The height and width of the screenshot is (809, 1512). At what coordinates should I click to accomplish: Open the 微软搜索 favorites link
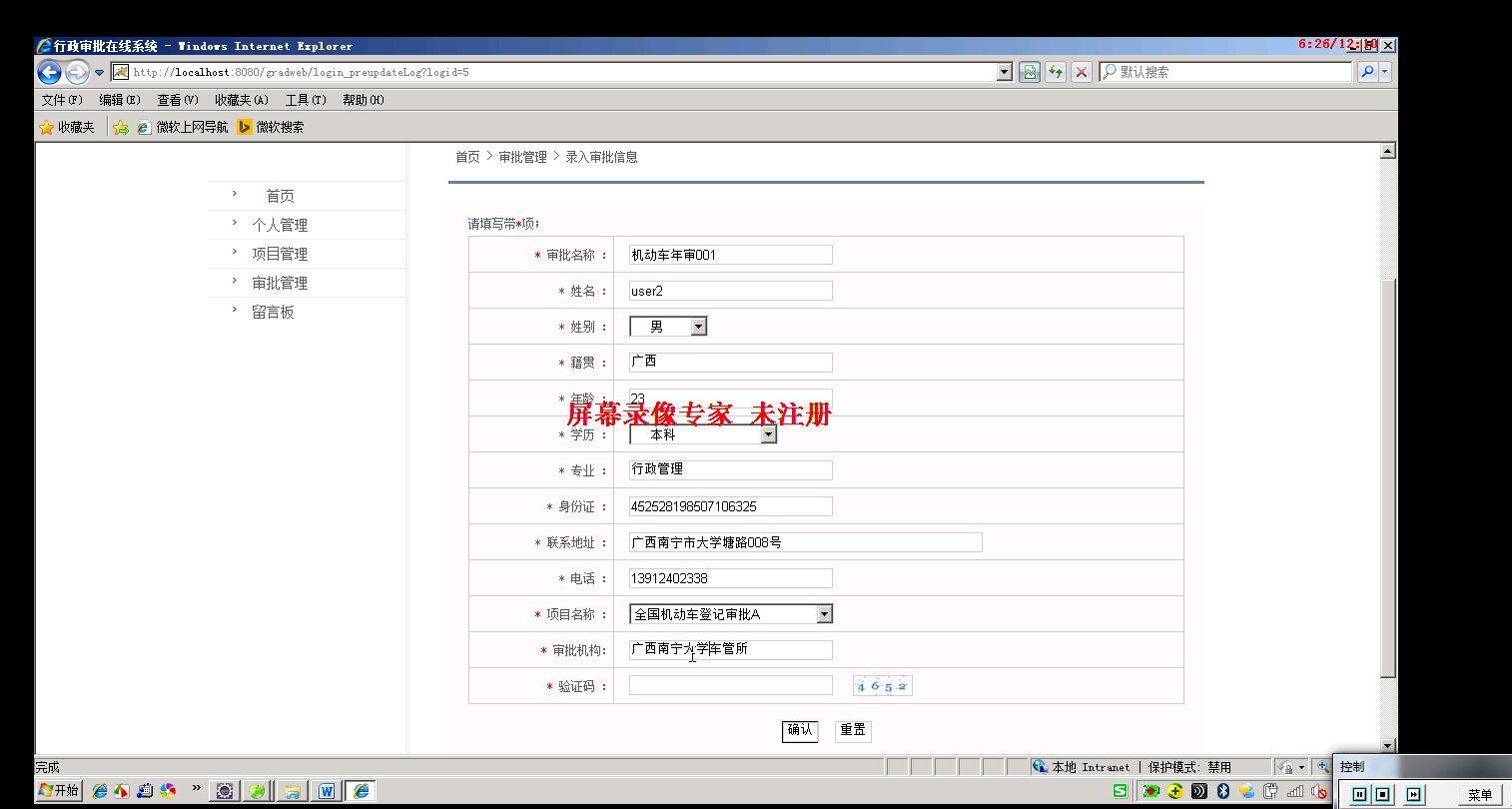271,127
